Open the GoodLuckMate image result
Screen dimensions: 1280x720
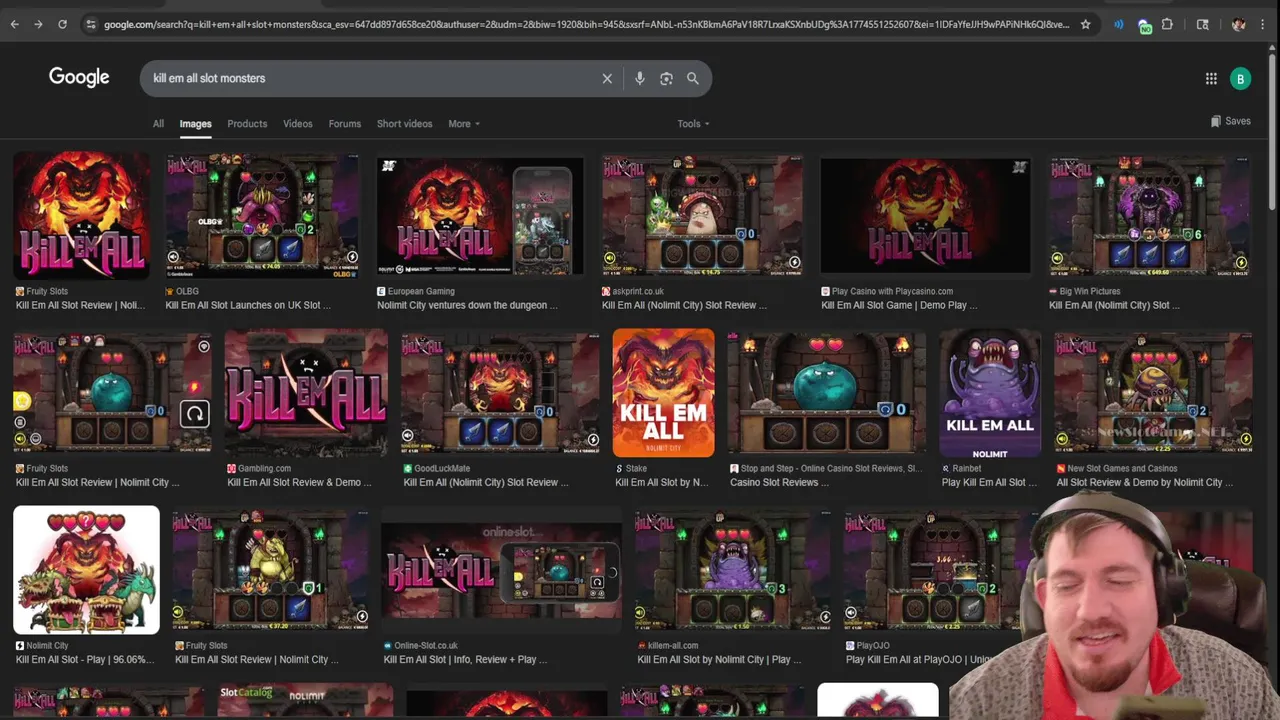coord(500,393)
